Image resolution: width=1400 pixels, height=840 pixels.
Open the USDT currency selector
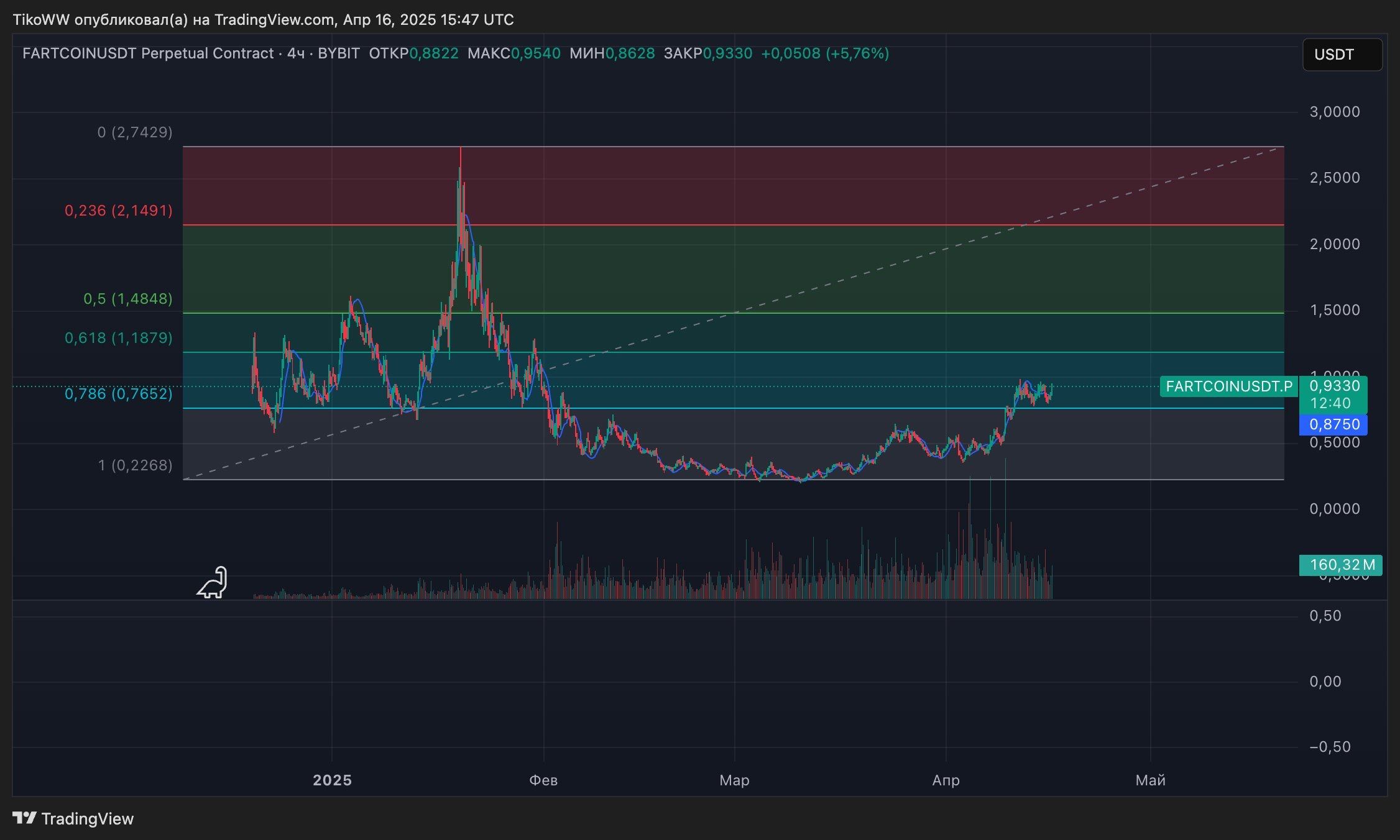coord(1342,55)
